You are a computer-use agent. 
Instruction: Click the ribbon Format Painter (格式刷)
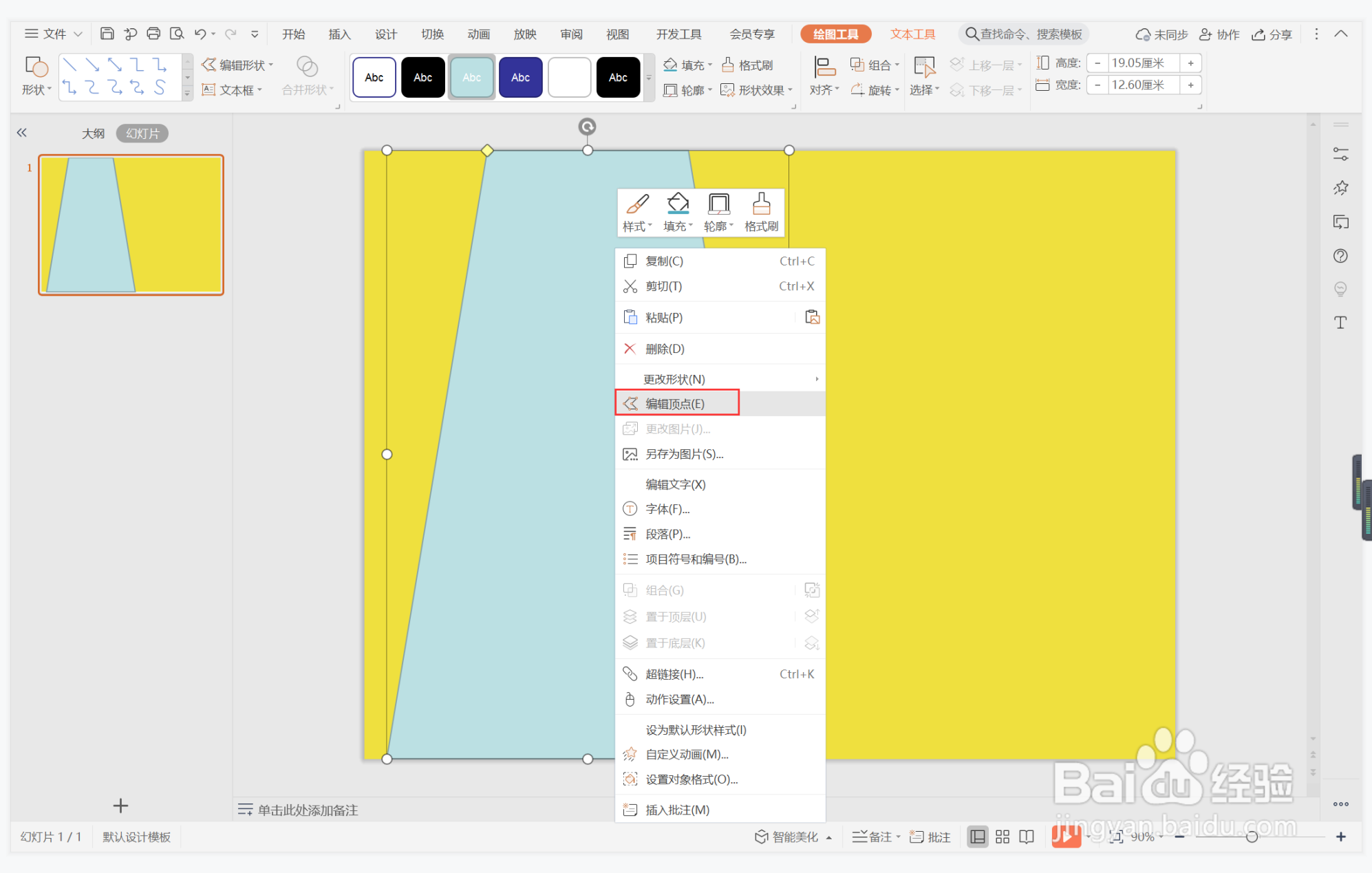click(x=747, y=65)
